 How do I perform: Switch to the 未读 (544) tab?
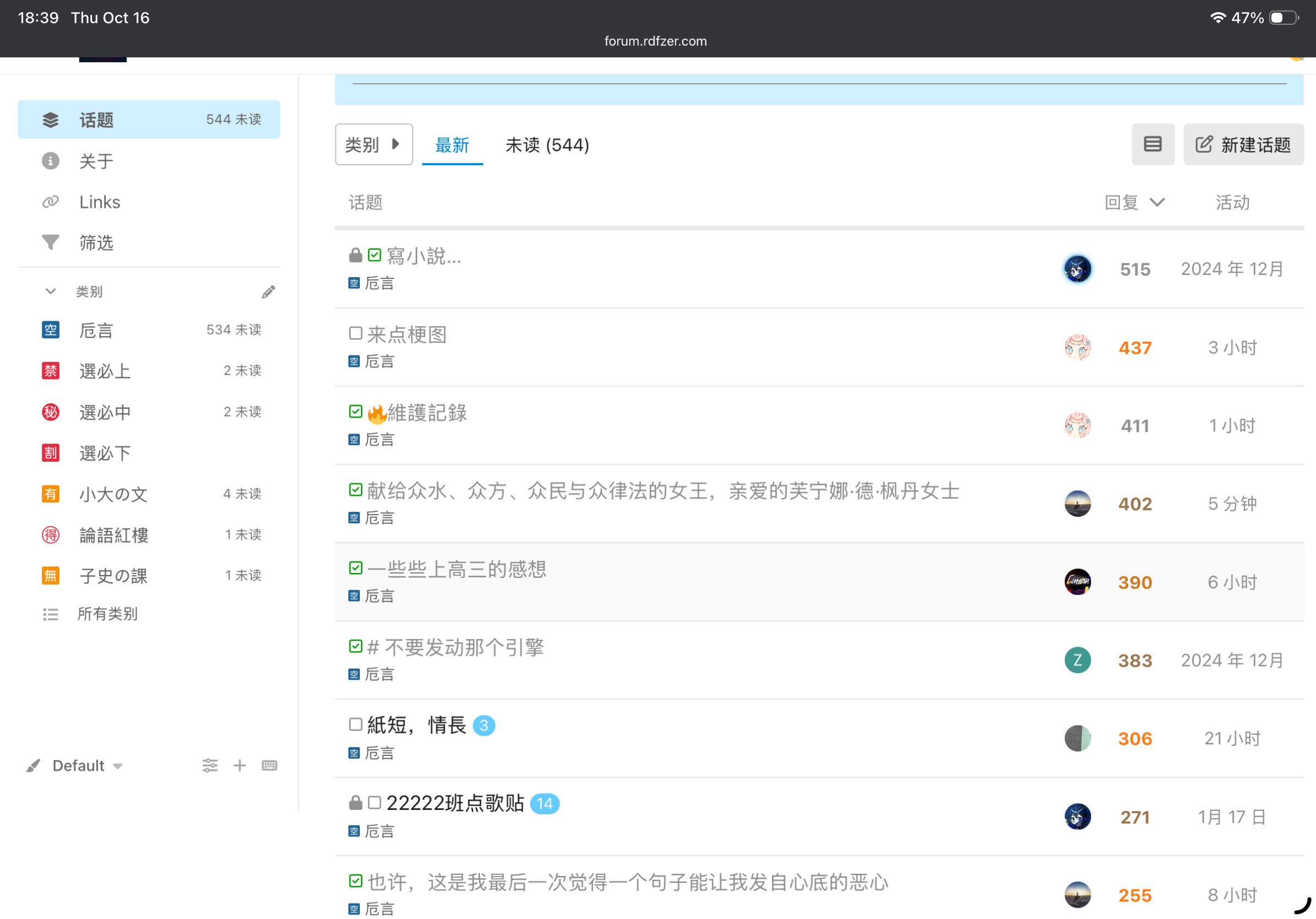tap(547, 145)
